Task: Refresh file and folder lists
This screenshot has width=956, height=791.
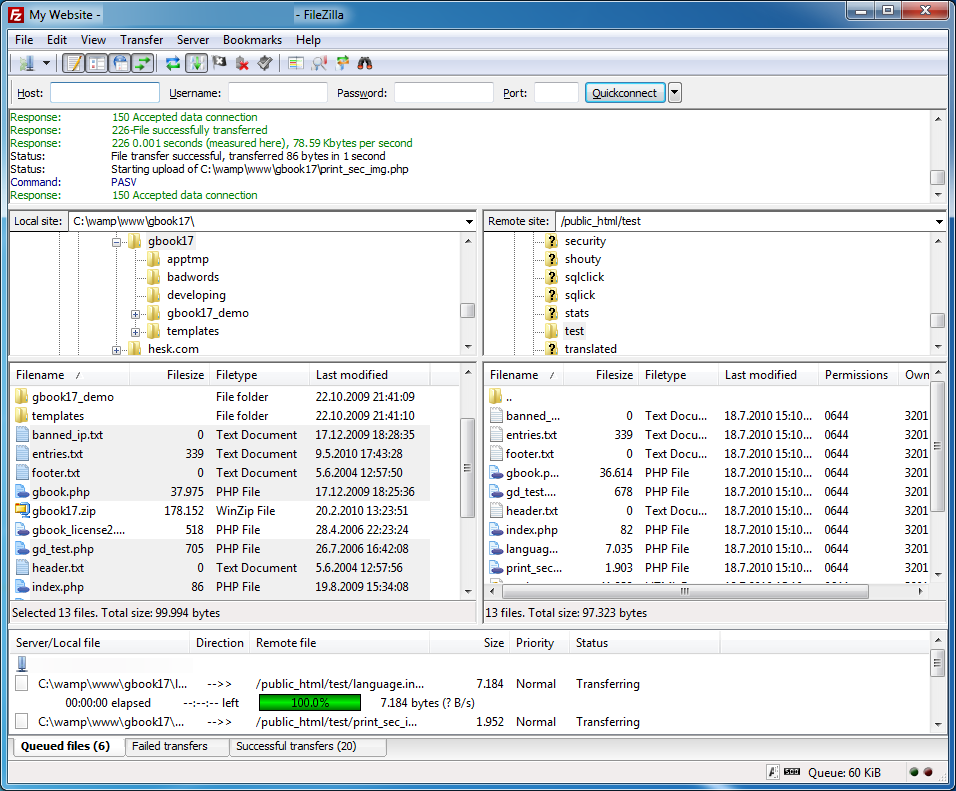Action: (173, 63)
